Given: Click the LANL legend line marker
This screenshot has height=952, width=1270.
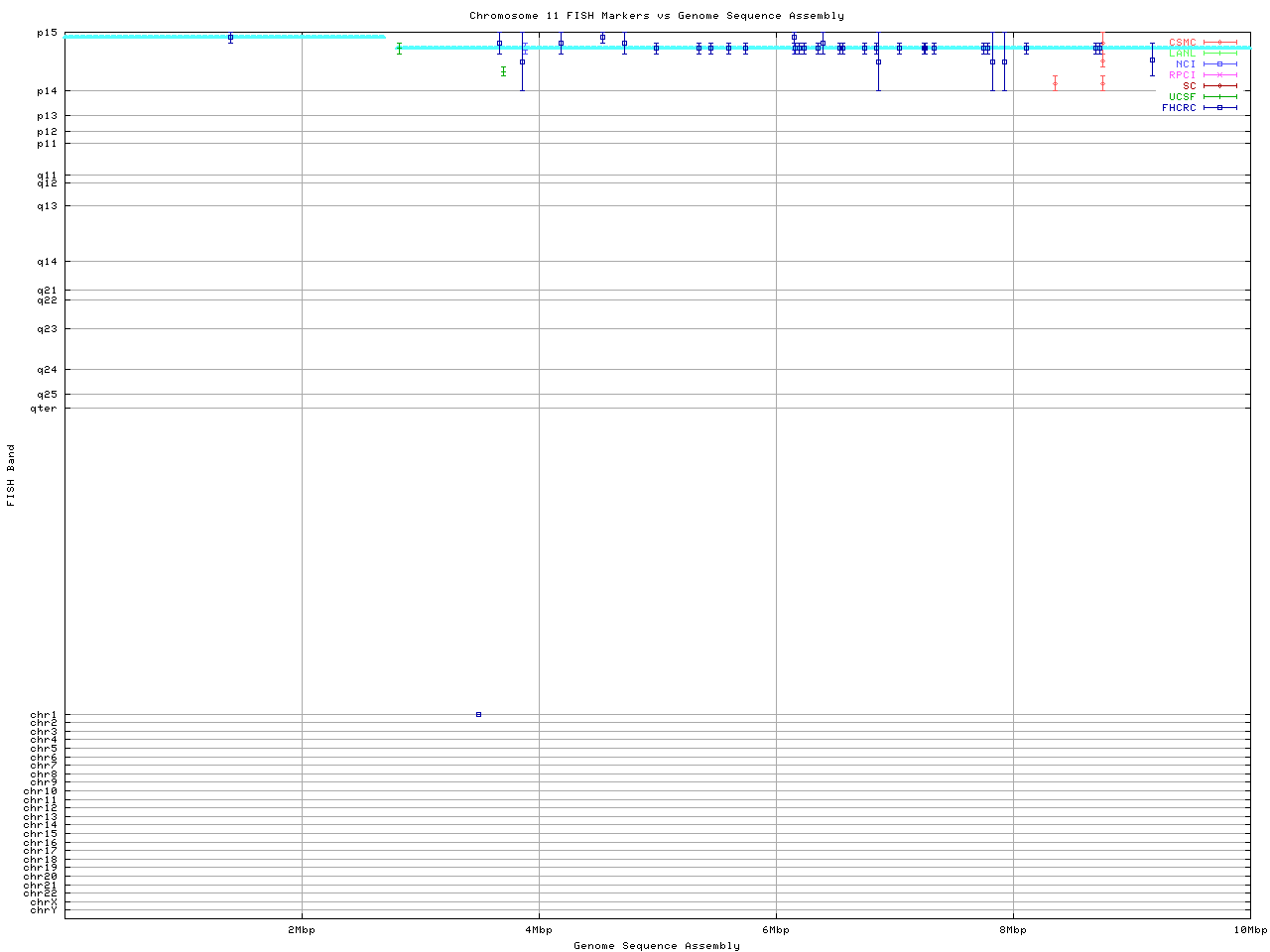Looking at the screenshot, I should (1219, 54).
